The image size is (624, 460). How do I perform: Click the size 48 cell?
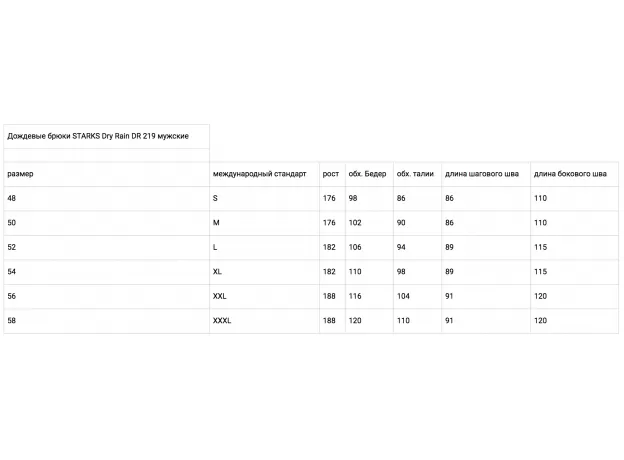[x=12, y=198]
